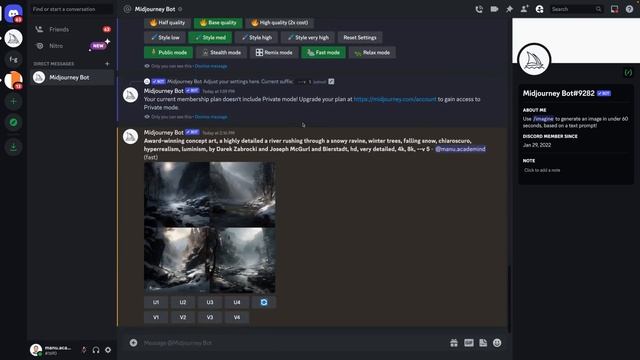Screen dimensions: 640x360
Task: Click own user avatar in bottom panel
Action: click(36, 350)
